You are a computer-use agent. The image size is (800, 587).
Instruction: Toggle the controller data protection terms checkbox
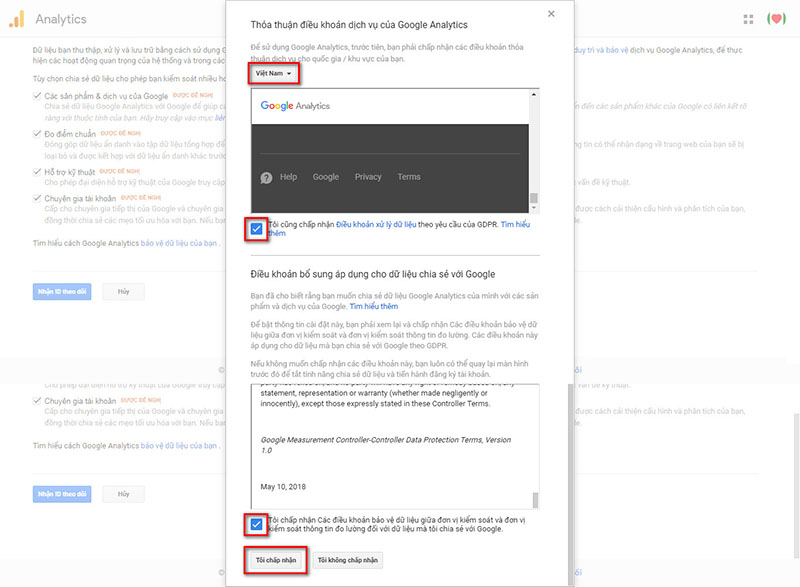coord(257,523)
